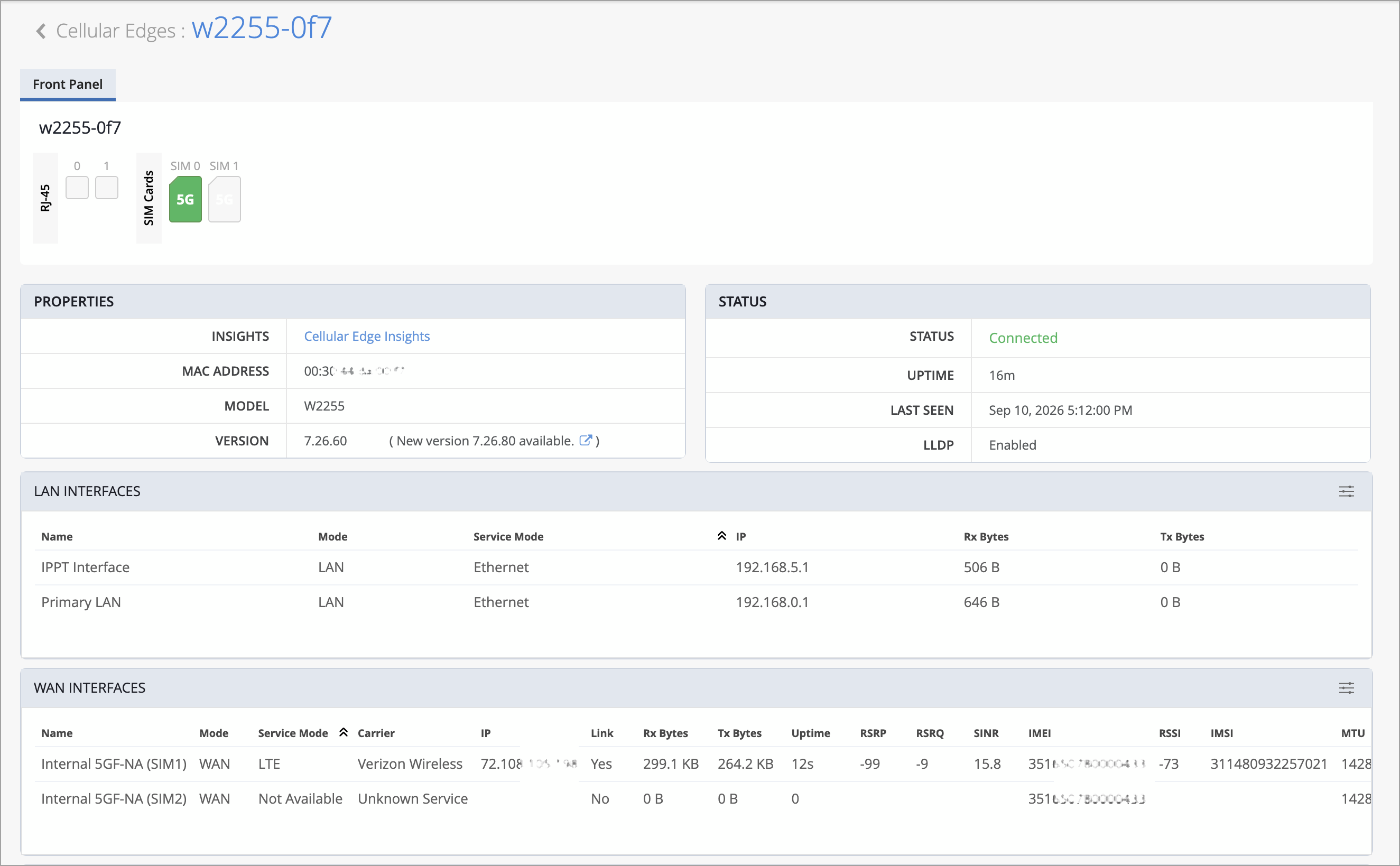Sort WAN table by RSRP column

tap(873, 733)
